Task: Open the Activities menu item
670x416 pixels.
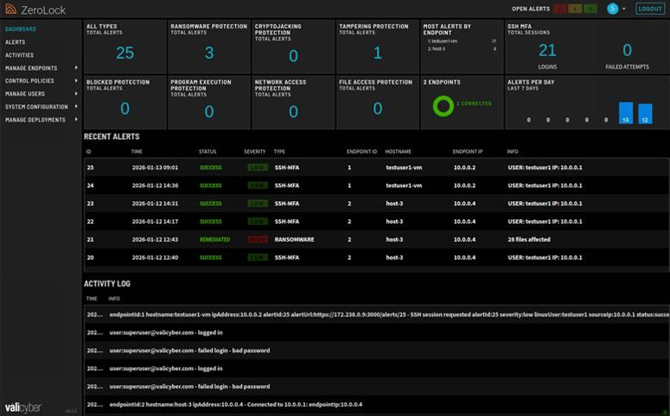Action: [x=19, y=55]
